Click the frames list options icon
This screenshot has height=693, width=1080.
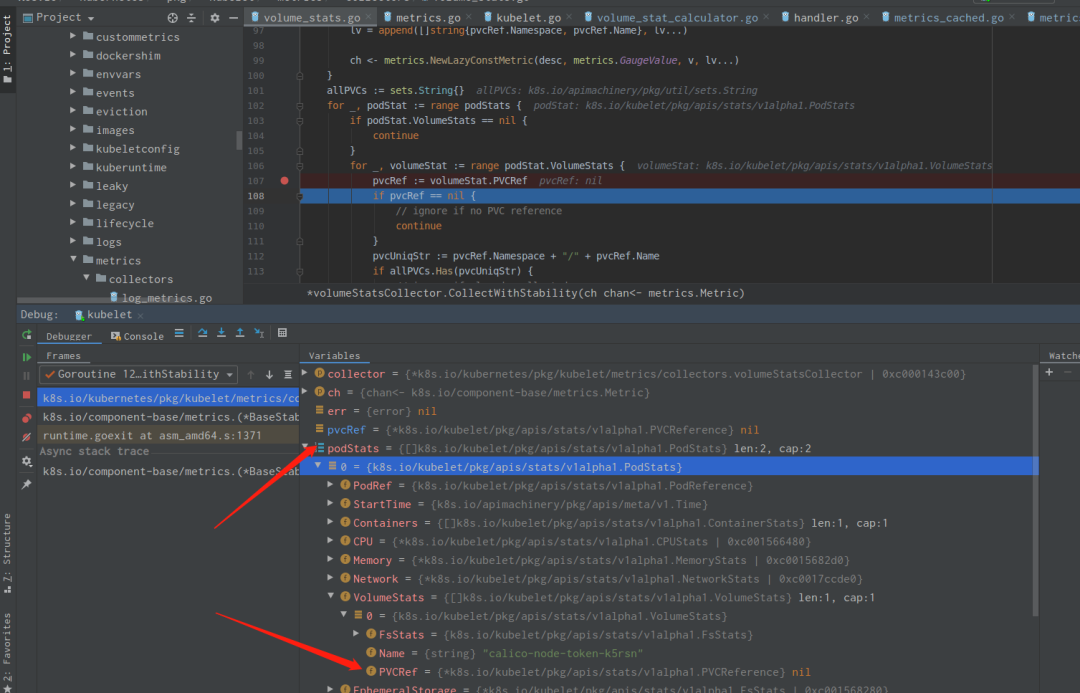(x=288, y=375)
